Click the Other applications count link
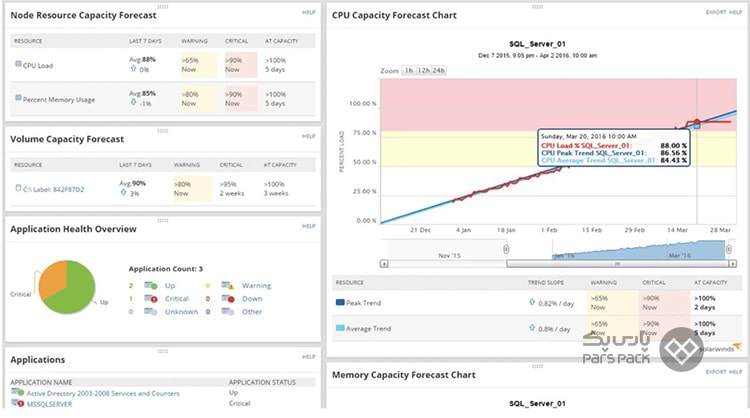This screenshot has width=750, height=418. (x=252, y=311)
